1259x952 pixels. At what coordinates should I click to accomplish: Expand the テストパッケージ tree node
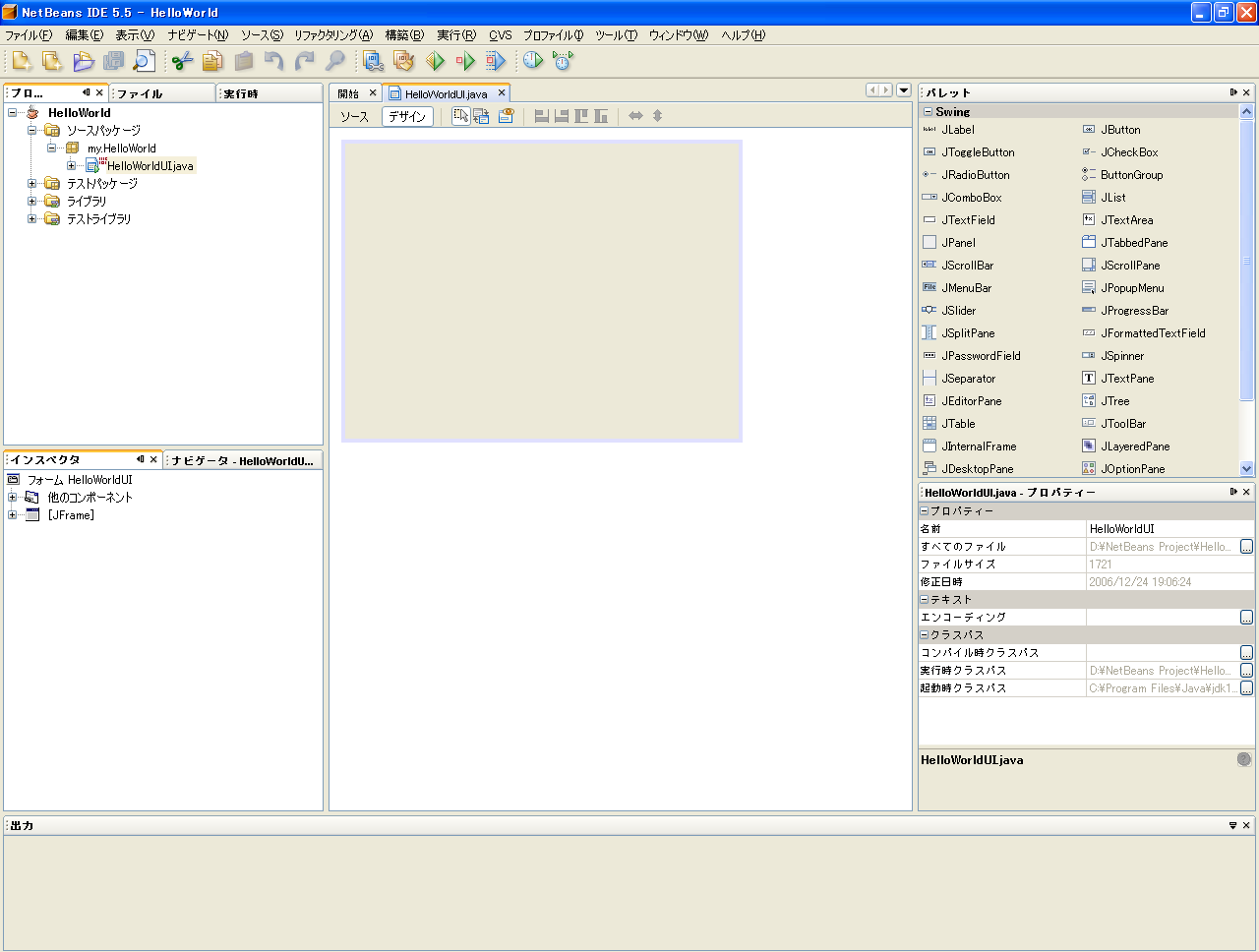(31, 184)
